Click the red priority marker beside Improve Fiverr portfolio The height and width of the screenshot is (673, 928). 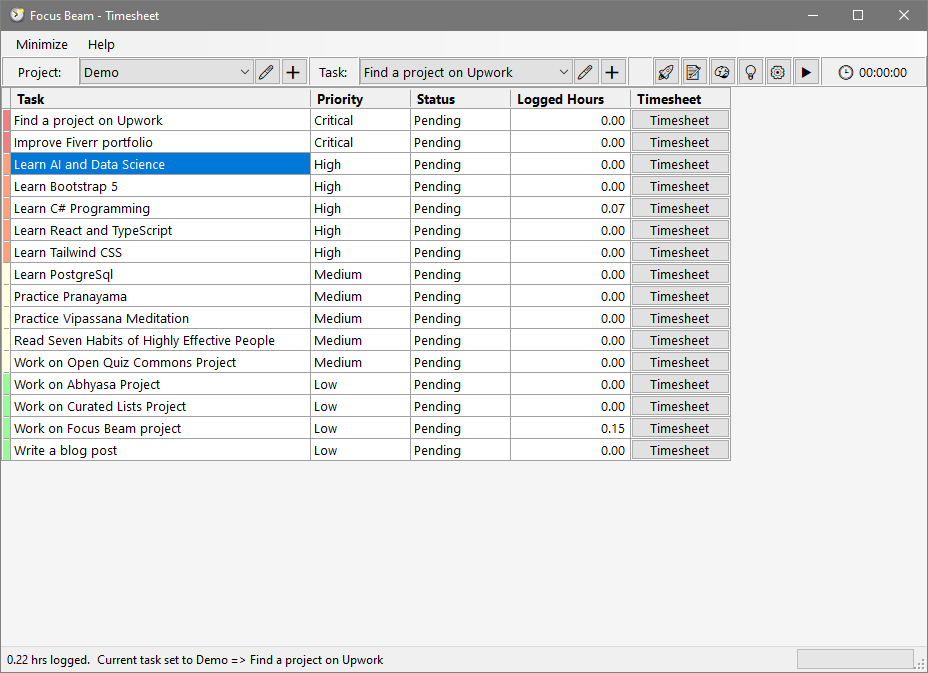click(6, 143)
